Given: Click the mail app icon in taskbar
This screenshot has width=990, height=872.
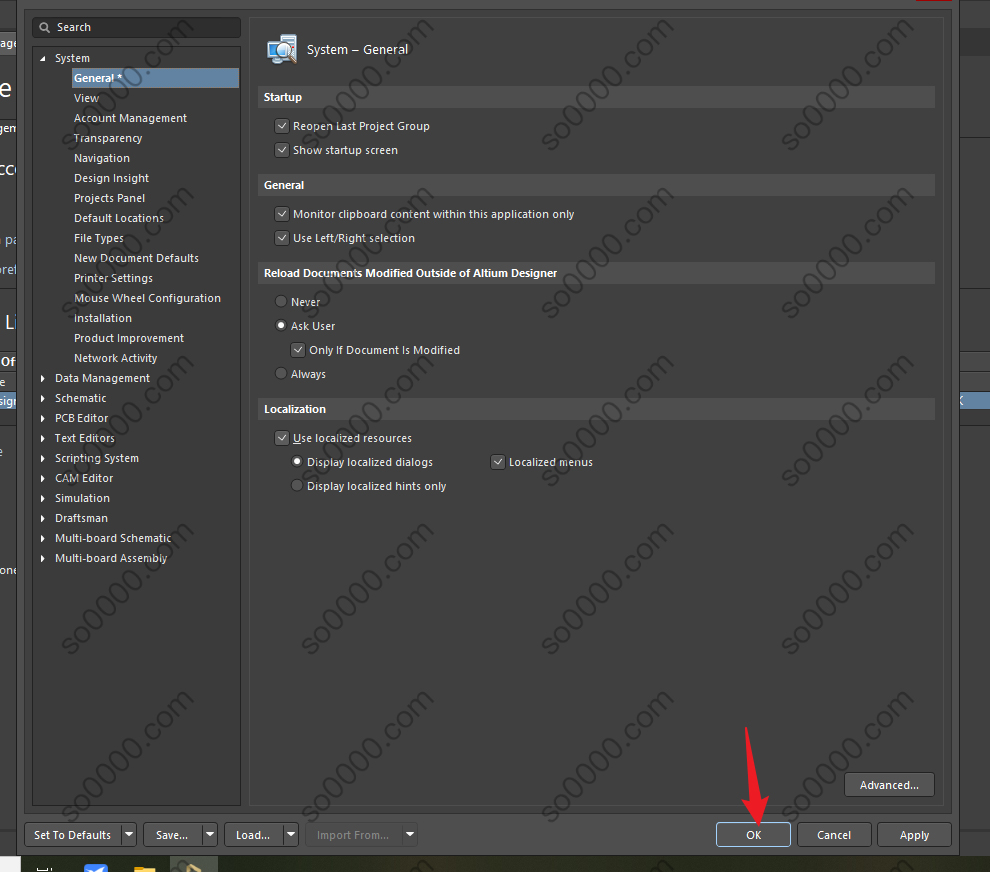Looking at the screenshot, I should pos(95,868).
